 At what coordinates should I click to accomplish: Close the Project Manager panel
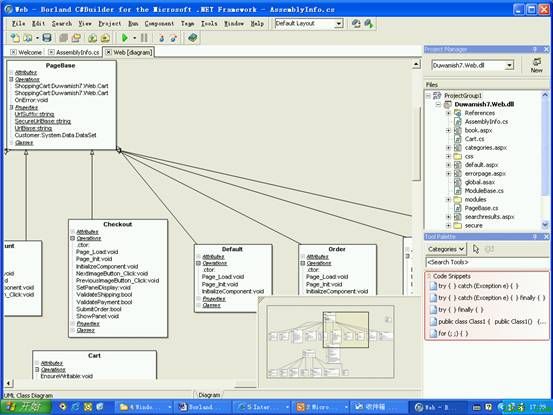point(546,49)
